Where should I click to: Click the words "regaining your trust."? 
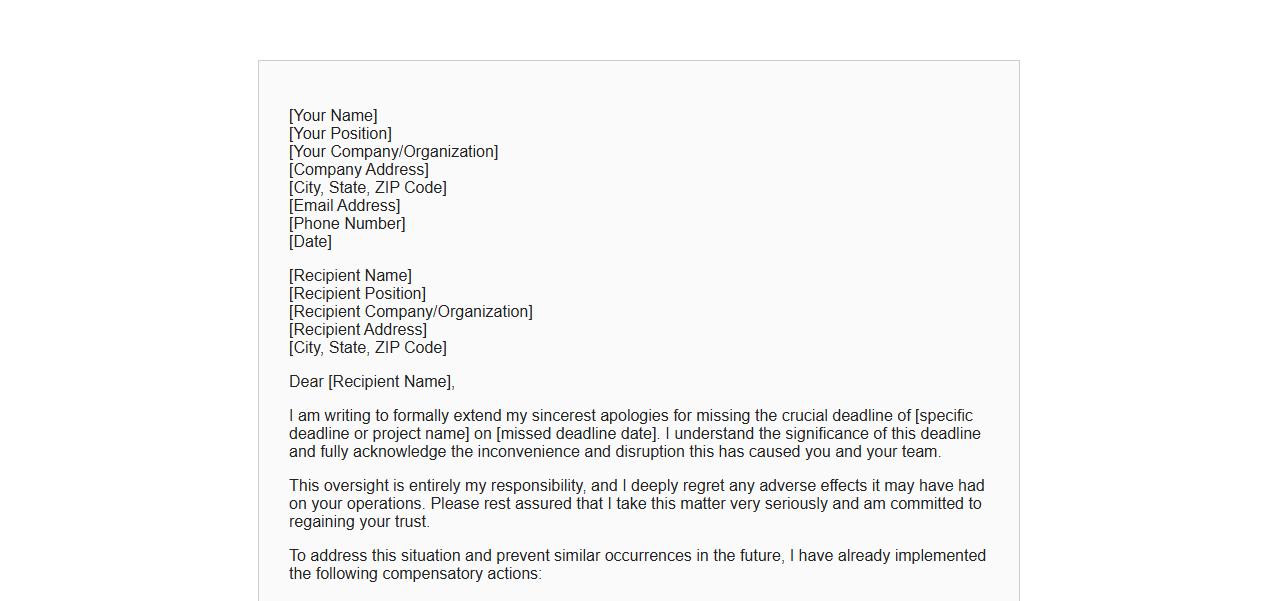pos(359,522)
